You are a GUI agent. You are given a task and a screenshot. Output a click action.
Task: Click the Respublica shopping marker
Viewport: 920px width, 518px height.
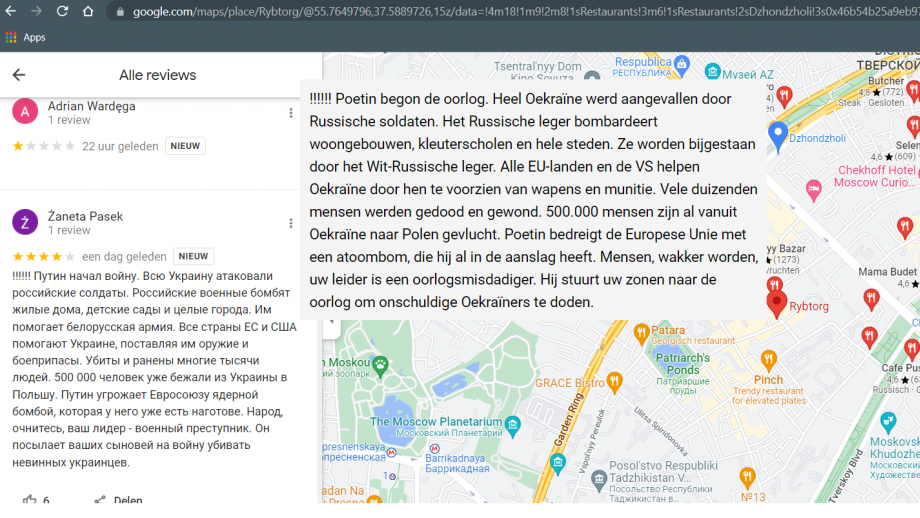tap(682, 66)
